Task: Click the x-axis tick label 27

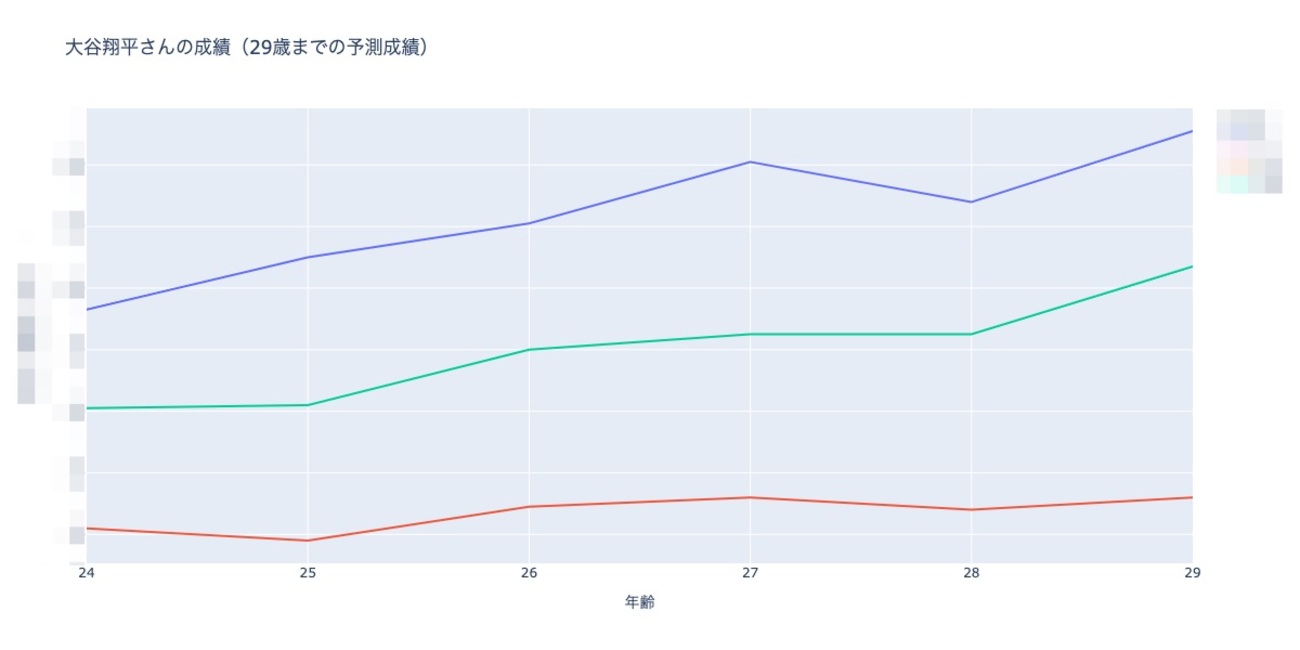Action: tap(750, 574)
